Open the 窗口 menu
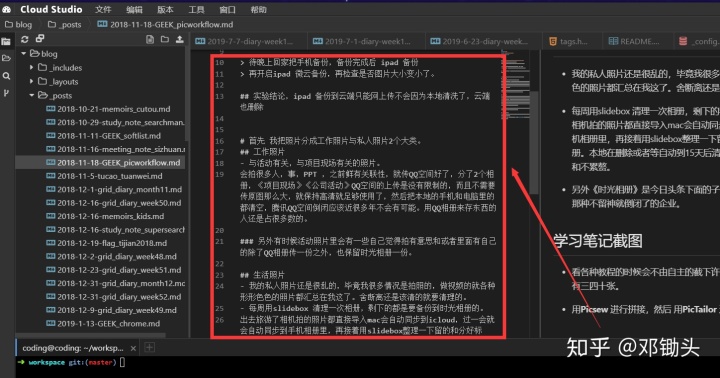Image resolution: width=720 pixels, height=378 pixels. pos(227,10)
